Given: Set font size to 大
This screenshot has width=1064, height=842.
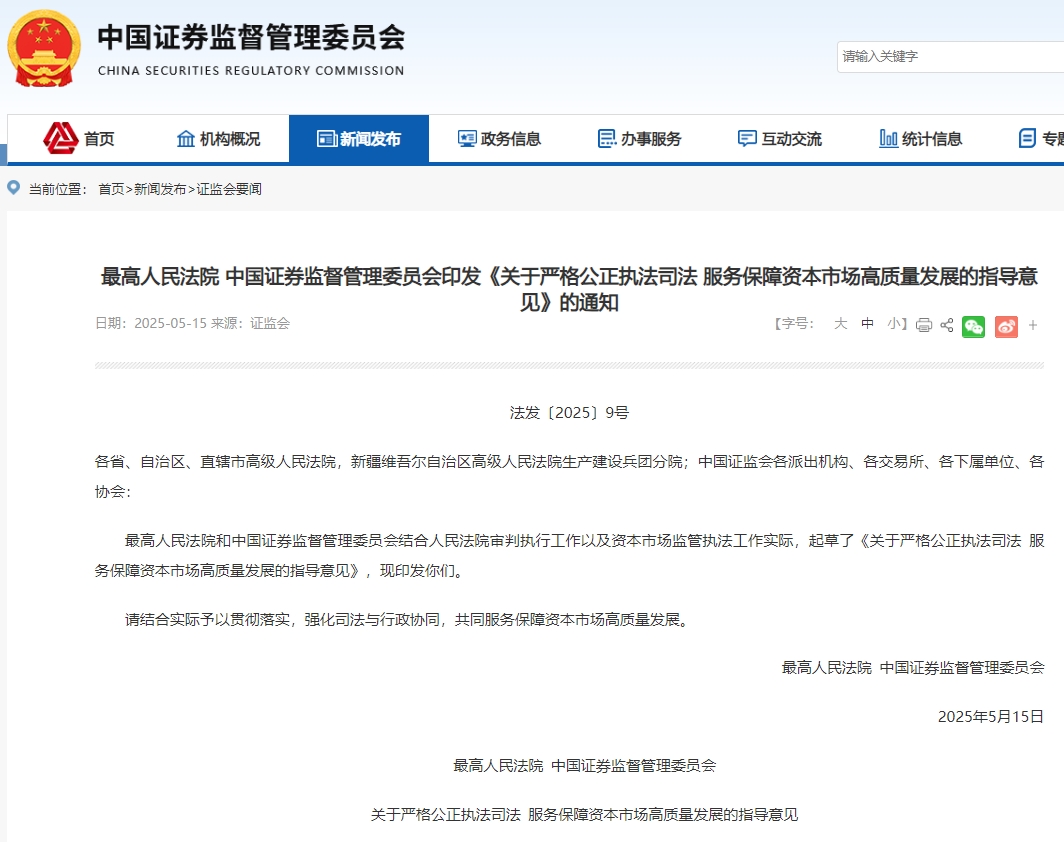Looking at the screenshot, I should coord(841,324).
